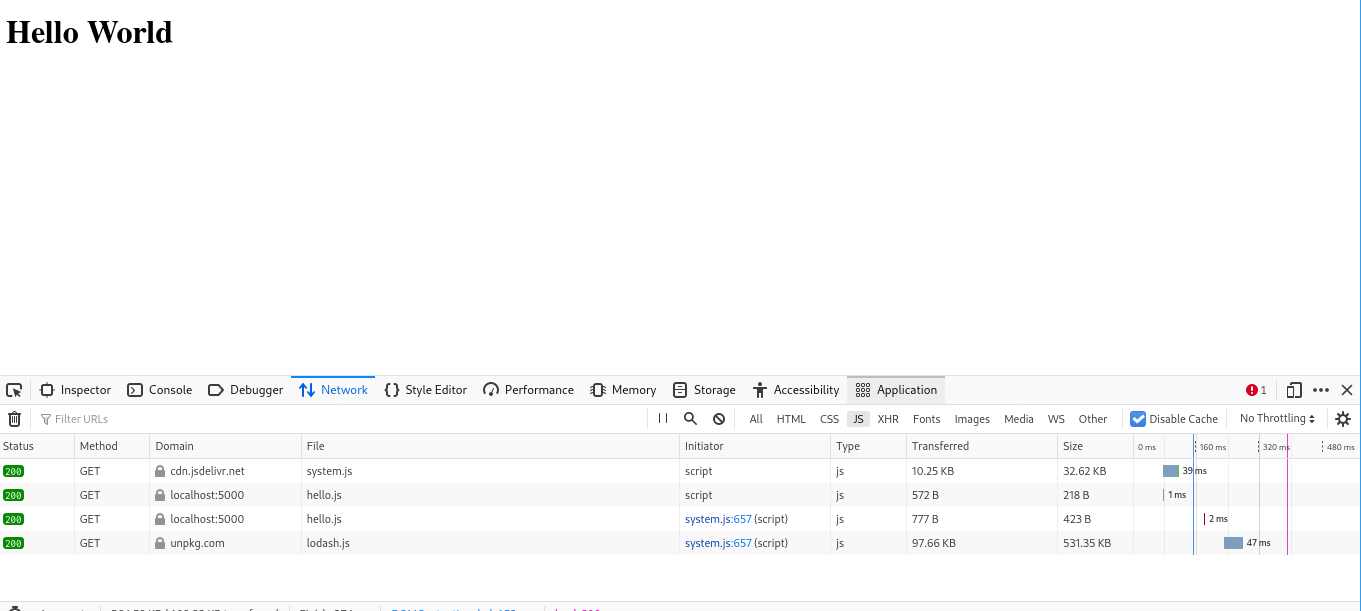Toggle the JS request filter
Image resolution: width=1361 pixels, height=611 pixels.
[858, 419]
